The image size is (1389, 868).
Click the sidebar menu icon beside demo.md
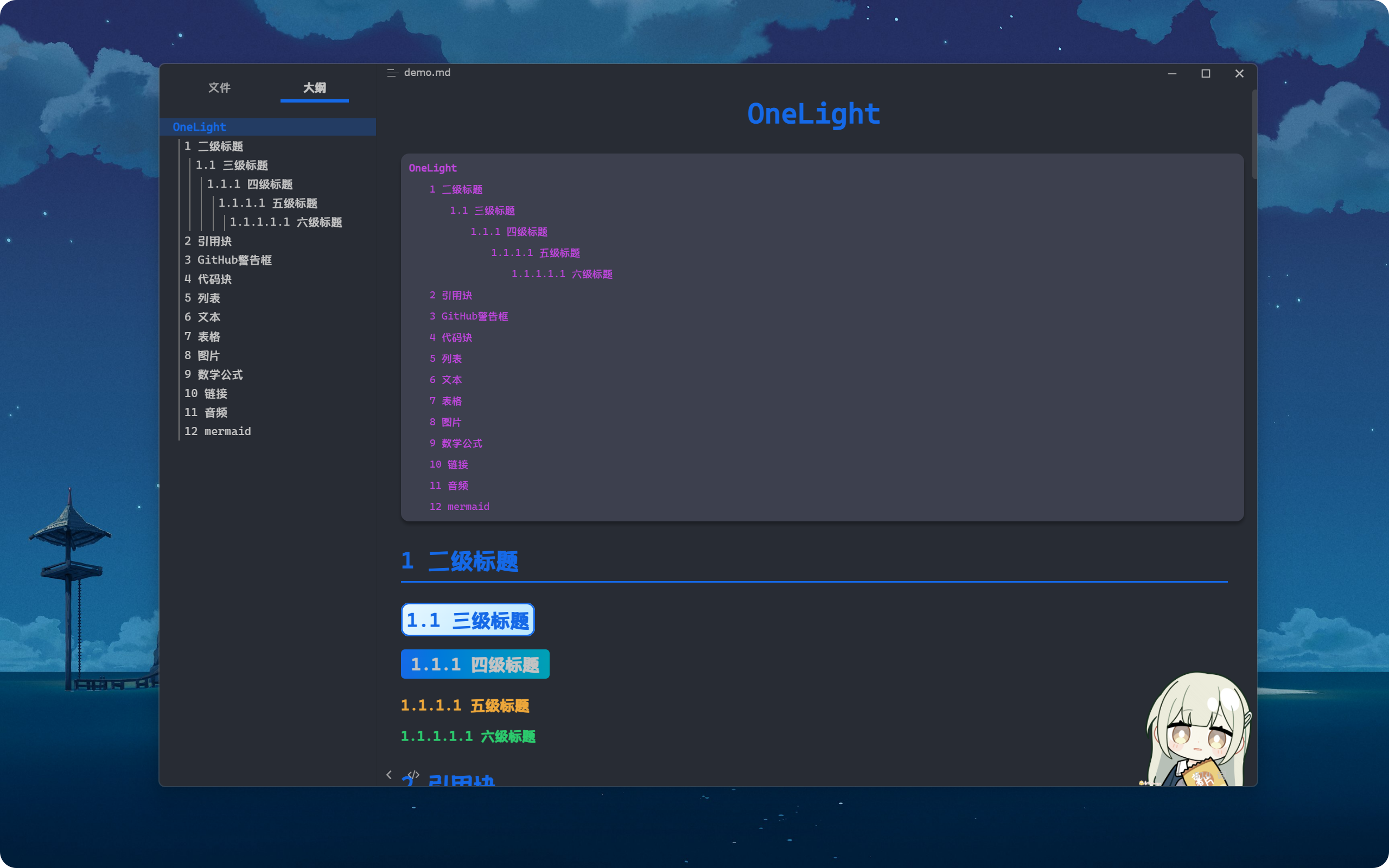coord(393,73)
